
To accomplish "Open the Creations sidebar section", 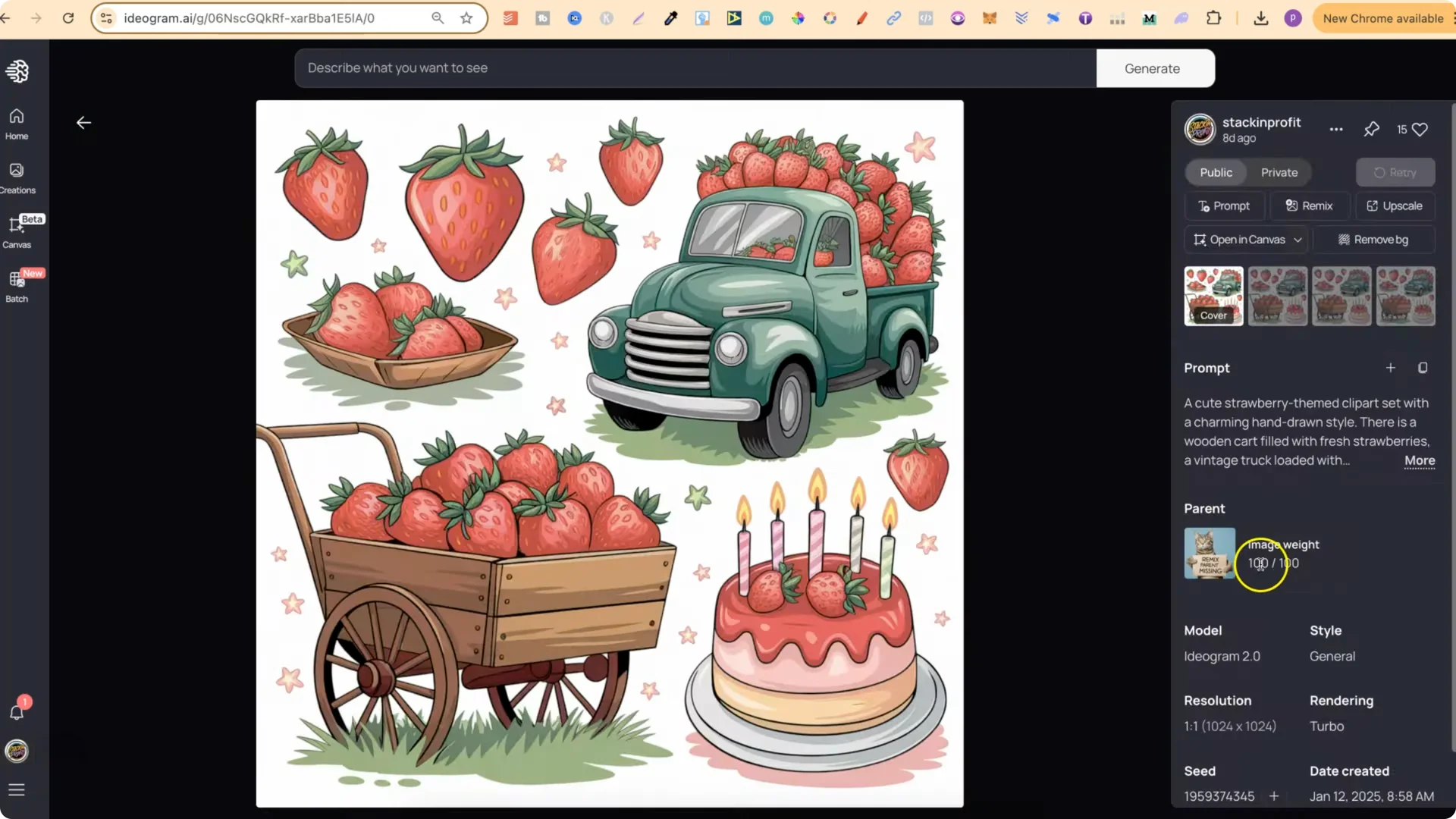I will coord(17,178).
